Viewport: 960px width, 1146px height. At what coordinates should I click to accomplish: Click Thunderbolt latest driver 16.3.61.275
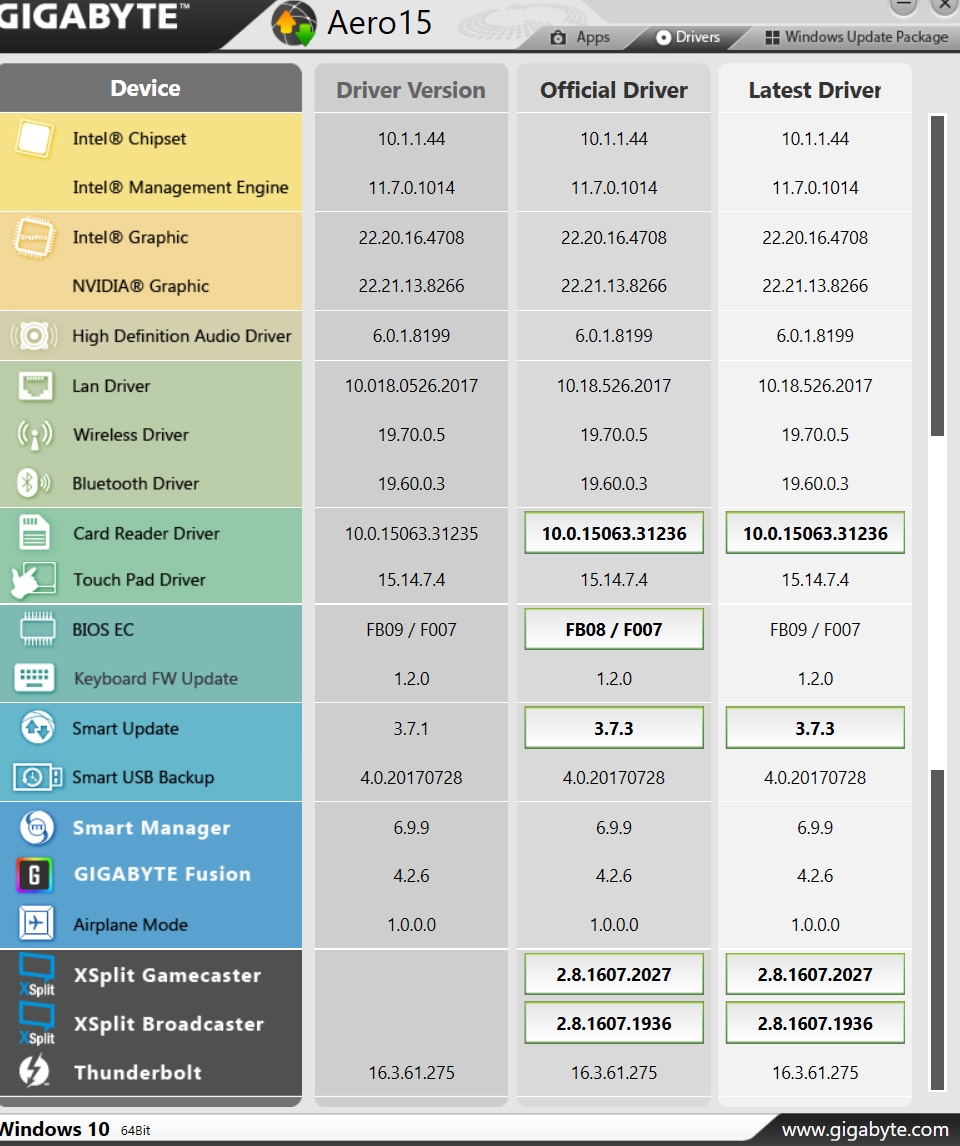tap(815, 1072)
